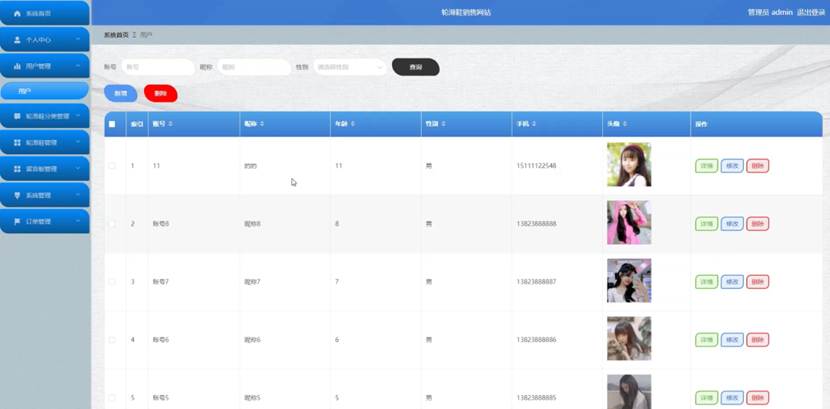
Task: Expand the 订单管理 sidebar menu
Action: (44, 221)
